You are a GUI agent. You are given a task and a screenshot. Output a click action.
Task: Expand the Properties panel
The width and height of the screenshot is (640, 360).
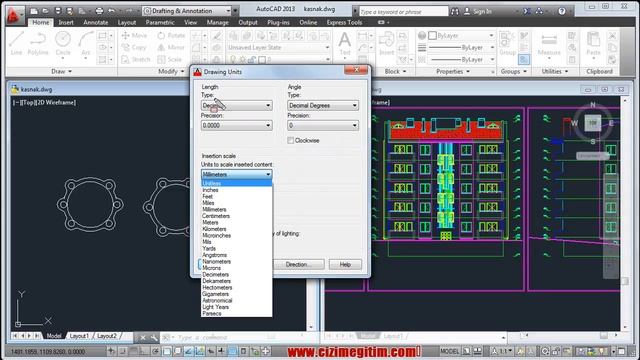(453, 71)
